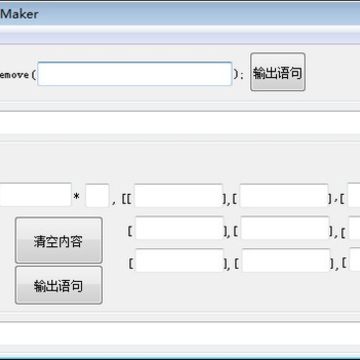The image size is (360, 360).
Task: Select the middle field in the top matrix row
Action: click(x=284, y=195)
